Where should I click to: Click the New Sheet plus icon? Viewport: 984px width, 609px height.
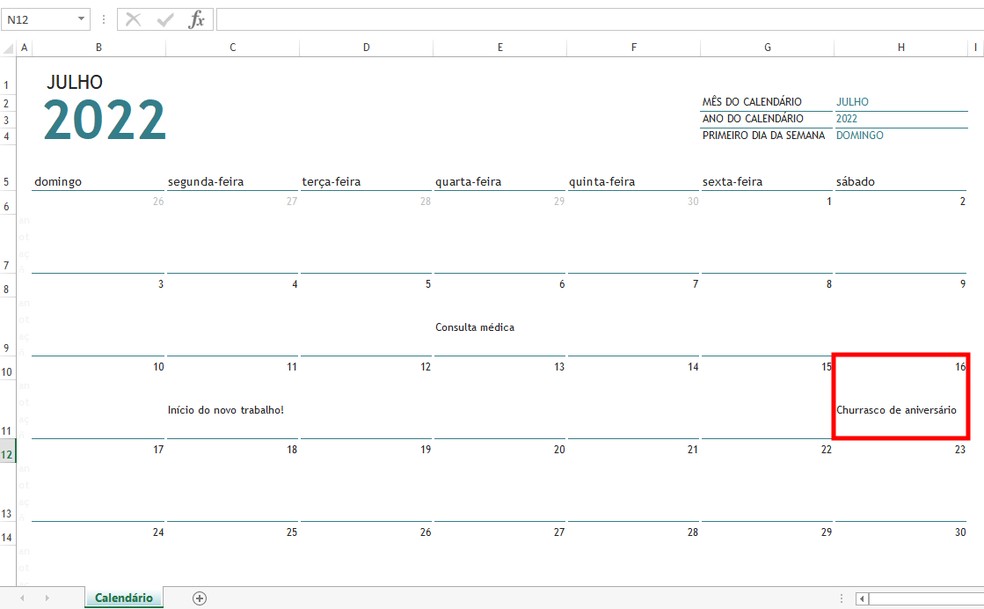click(x=199, y=597)
